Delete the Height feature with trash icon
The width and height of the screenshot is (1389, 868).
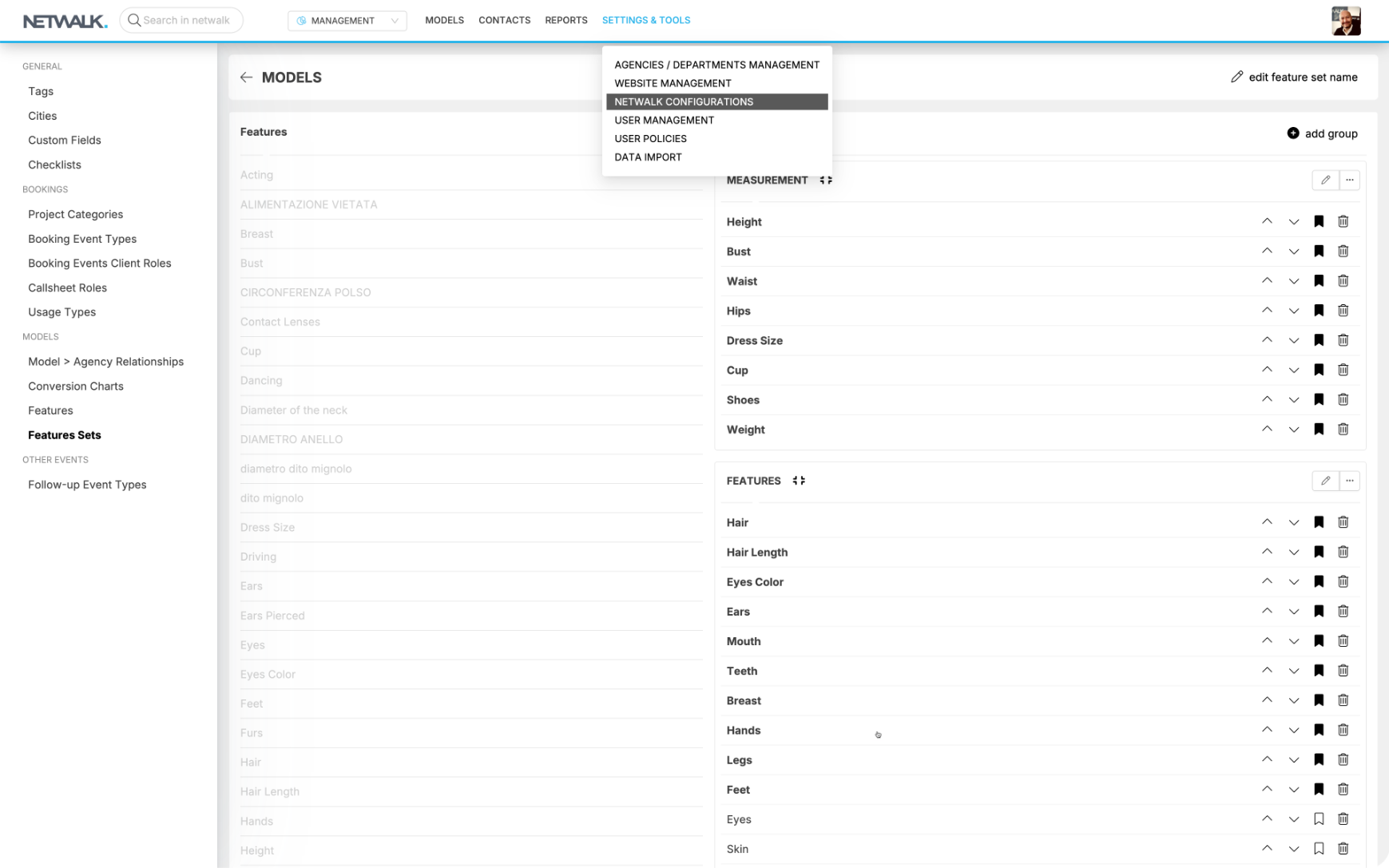click(x=1343, y=222)
